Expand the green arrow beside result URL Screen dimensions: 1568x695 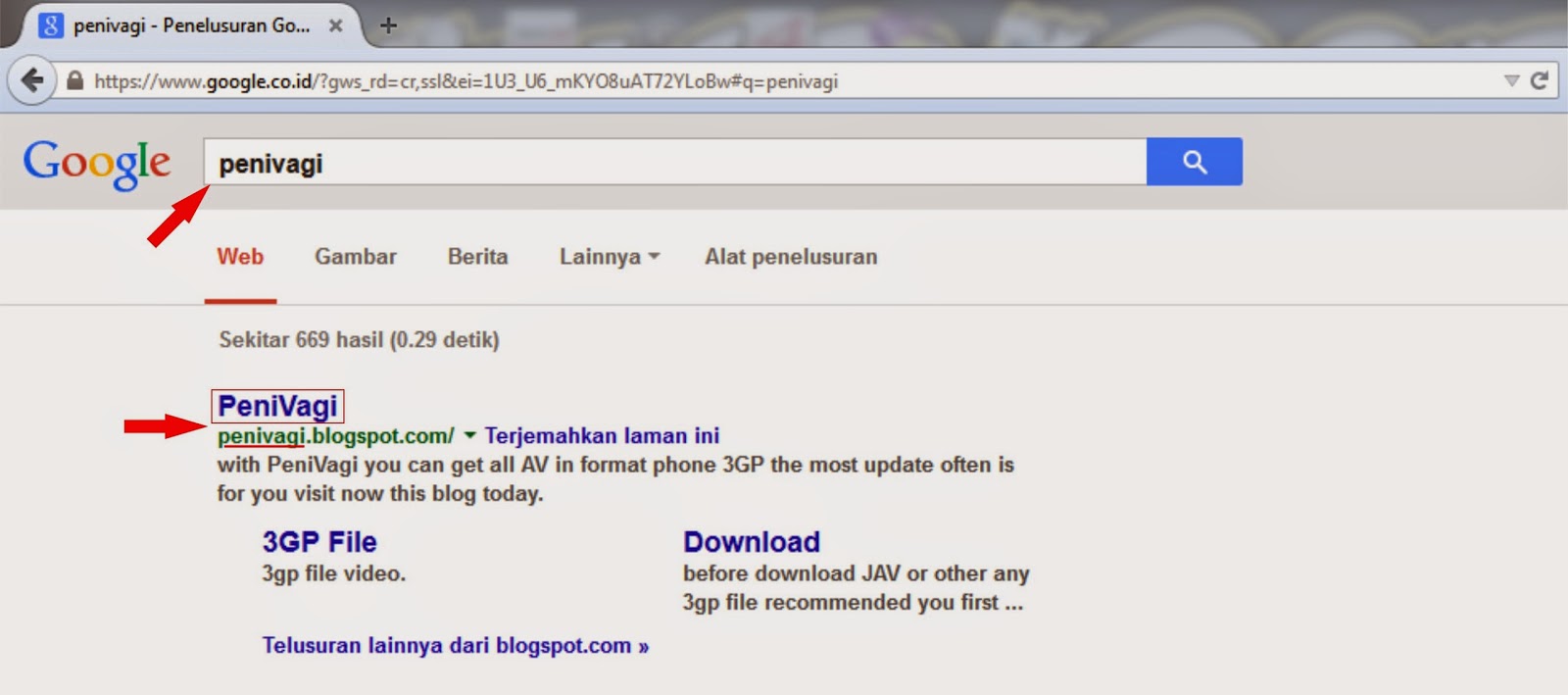[x=469, y=435]
